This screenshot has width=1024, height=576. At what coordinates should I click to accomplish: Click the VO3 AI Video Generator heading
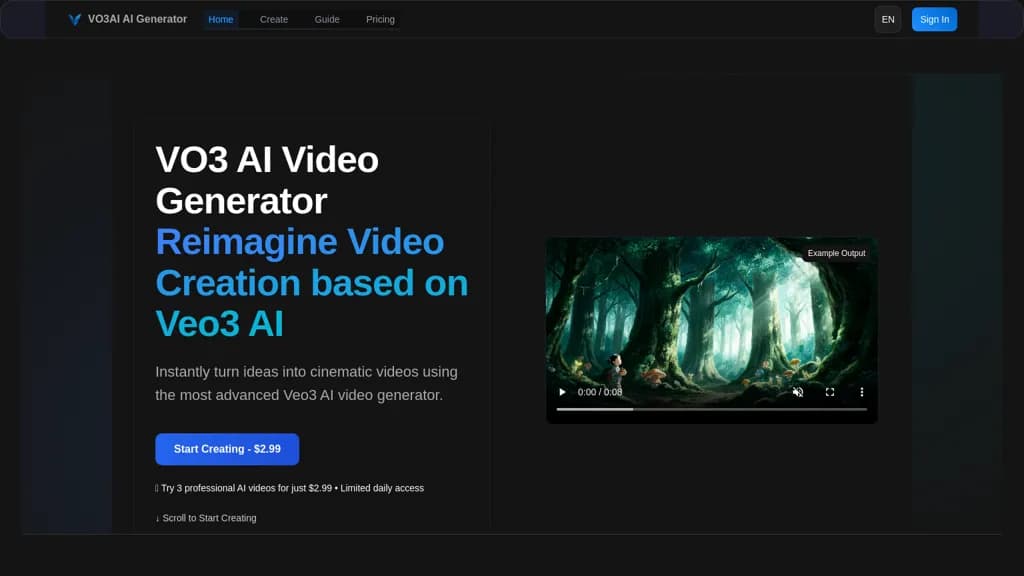[x=267, y=180]
